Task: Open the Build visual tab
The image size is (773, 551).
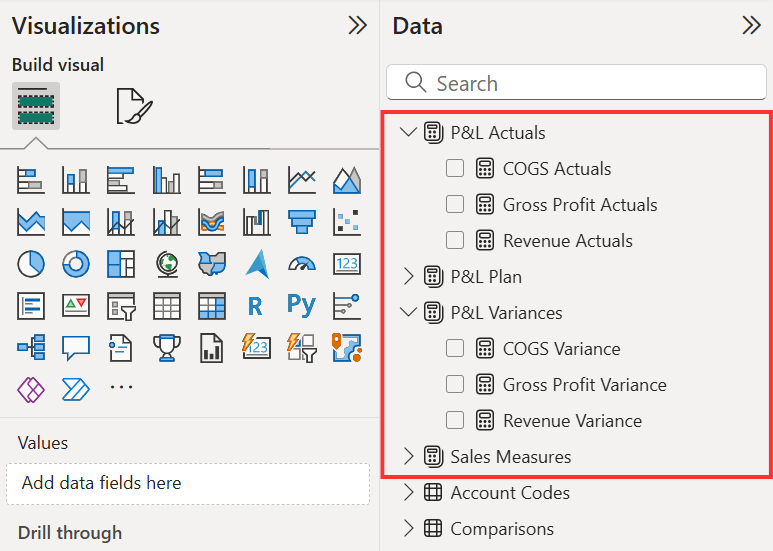Action: pos(36,106)
